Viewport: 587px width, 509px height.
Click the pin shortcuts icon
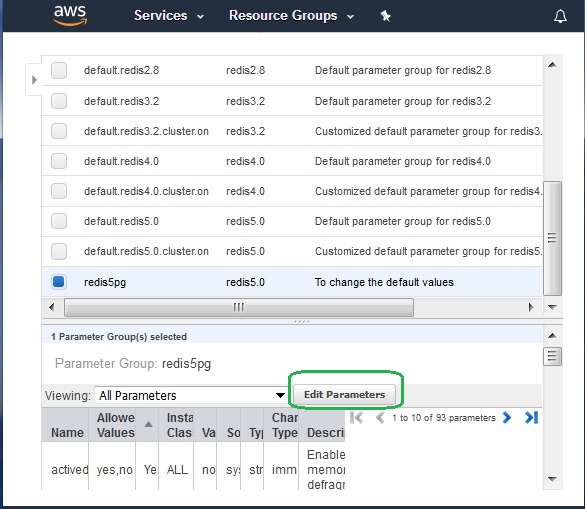tap(385, 16)
